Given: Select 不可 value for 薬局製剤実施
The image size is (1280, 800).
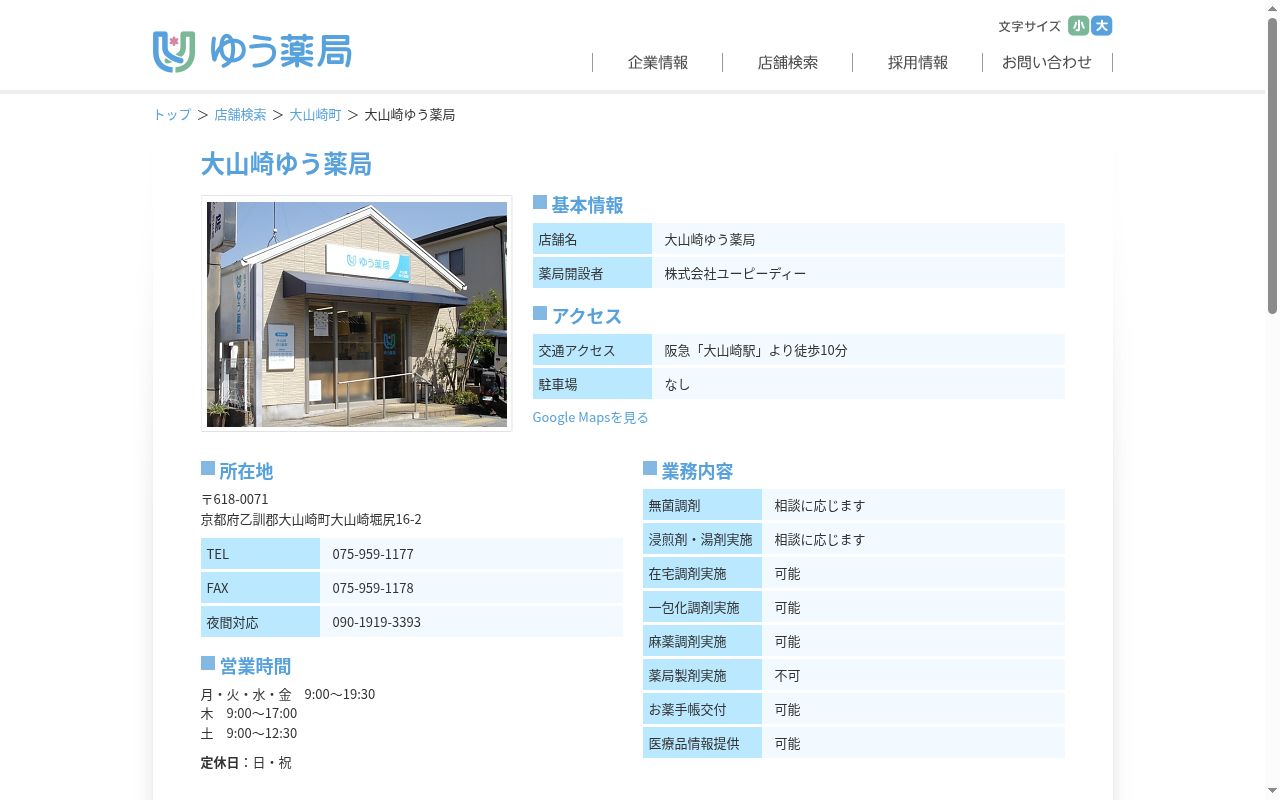Looking at the screenshot, I should [x=788, y=676].
